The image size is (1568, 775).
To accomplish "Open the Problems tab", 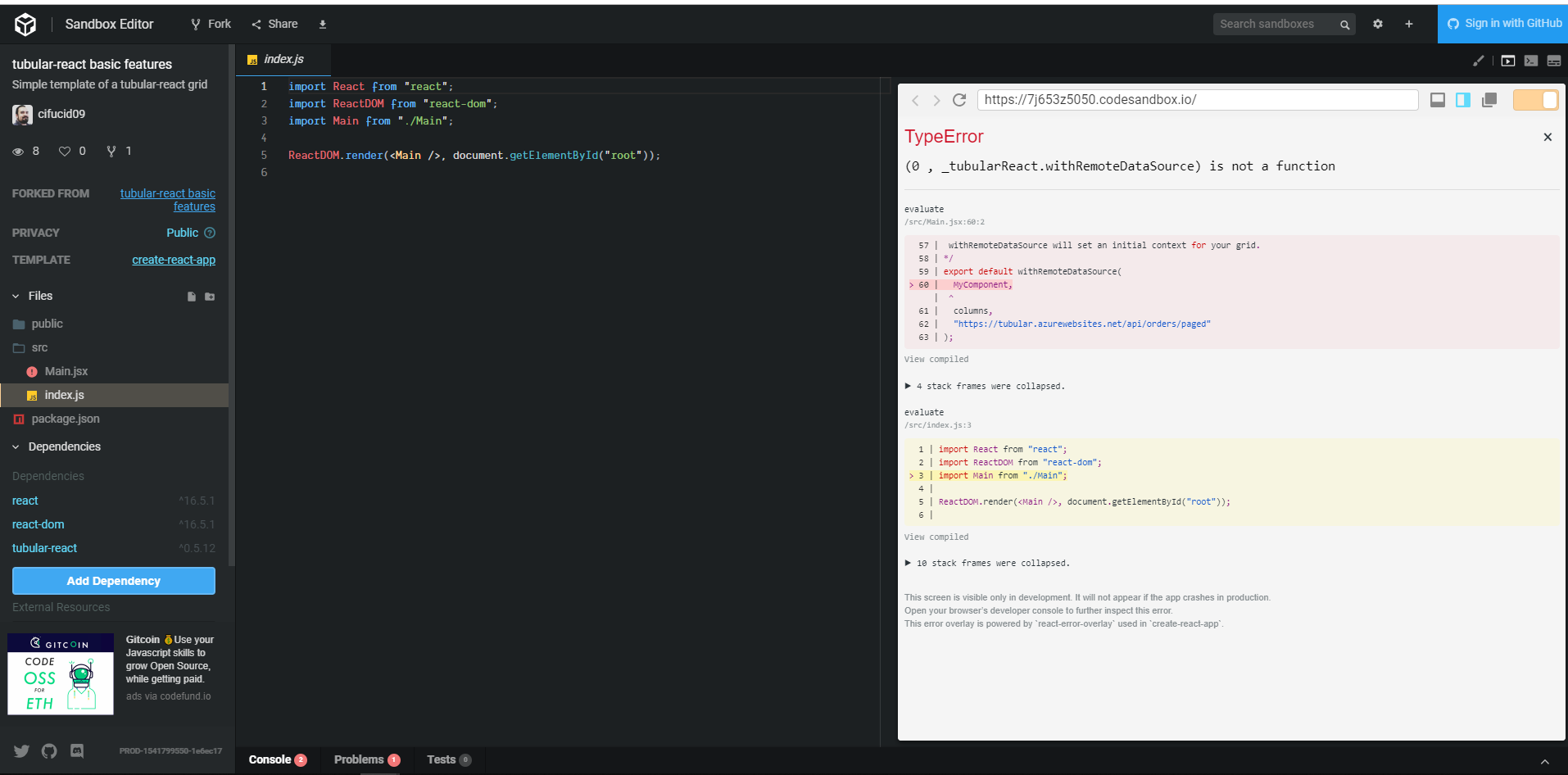I will pyautogui.click(x=367, y=759).
